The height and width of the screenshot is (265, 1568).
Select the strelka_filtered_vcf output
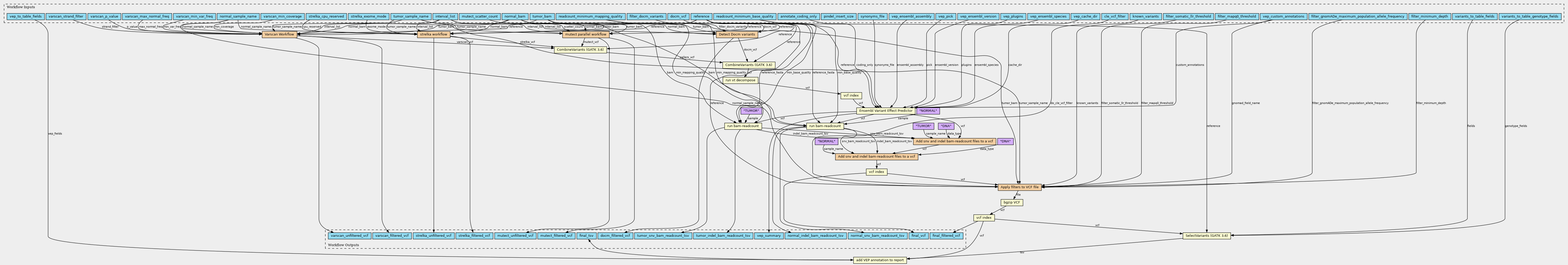(x=475, y=235)
